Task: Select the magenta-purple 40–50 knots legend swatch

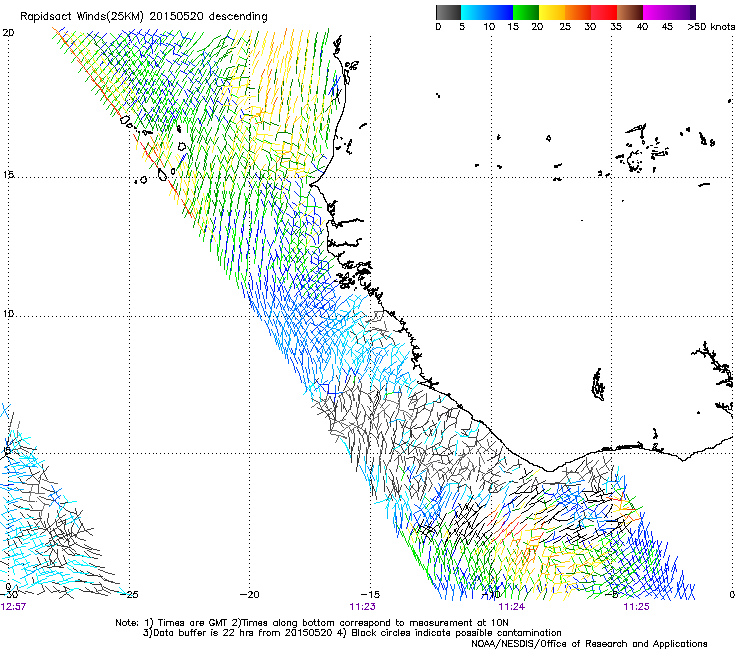Action: [669, 12]
